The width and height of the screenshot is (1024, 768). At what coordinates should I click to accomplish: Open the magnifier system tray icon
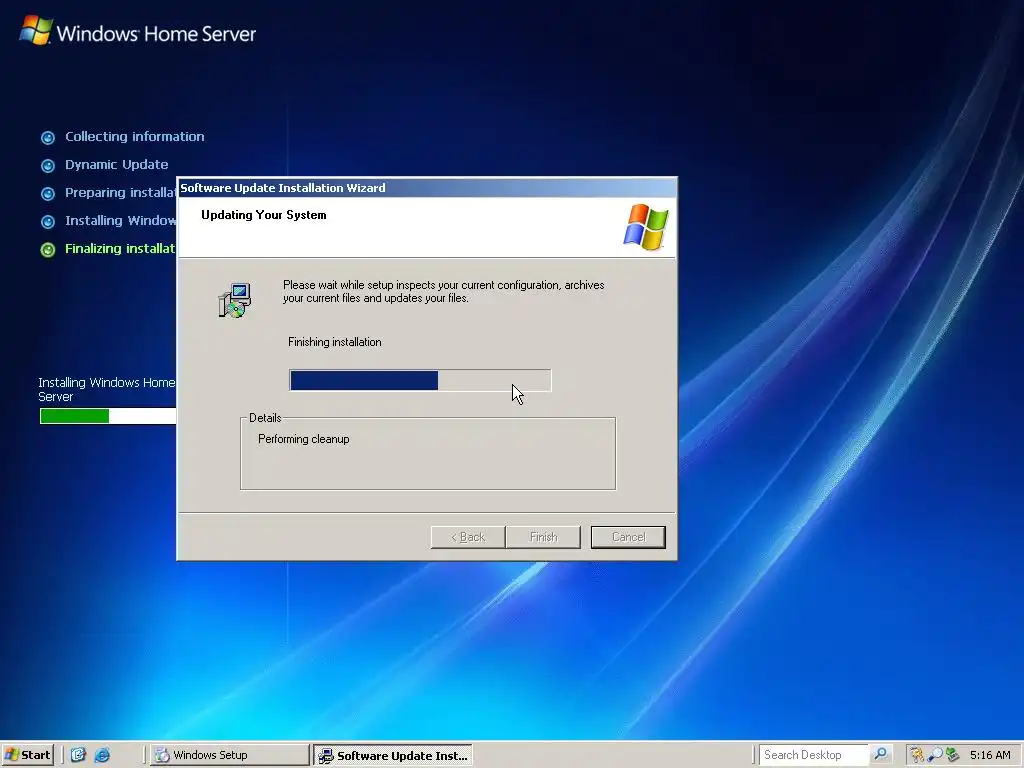point(935,755)
